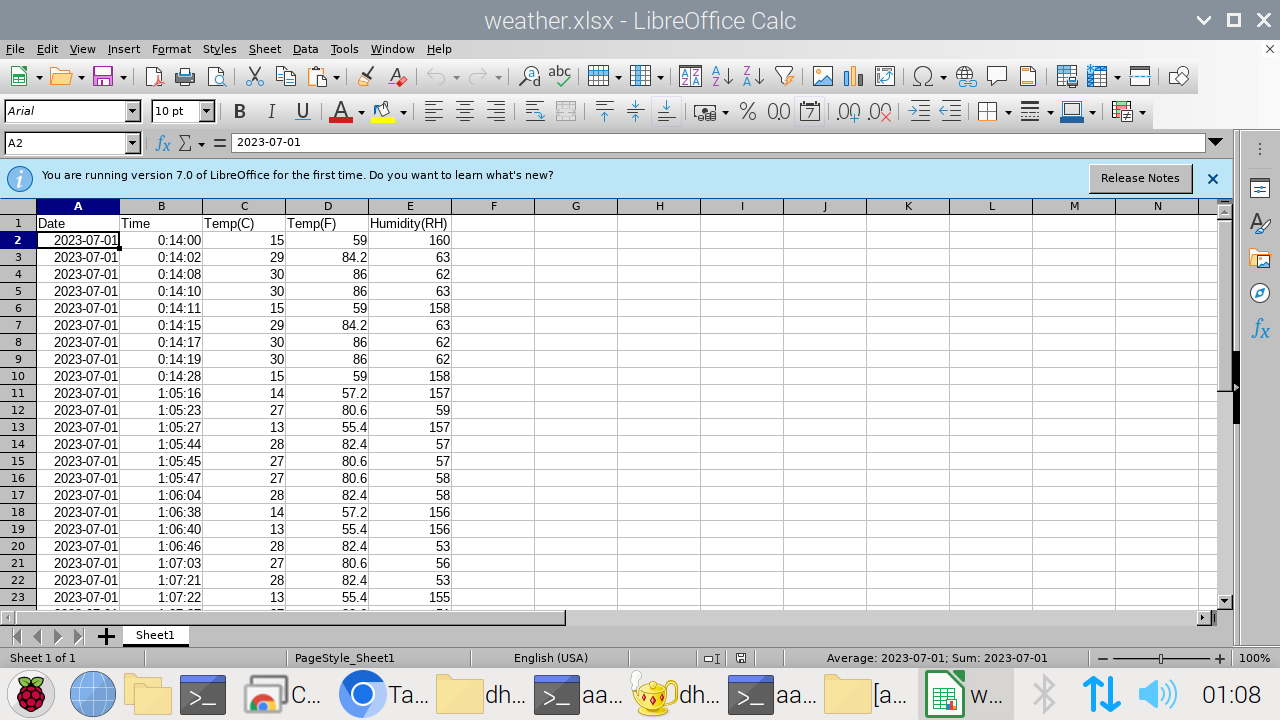Open the Paste options dropdown arrow
Viewport: 1280px width, 720px height.
point(336,77)
